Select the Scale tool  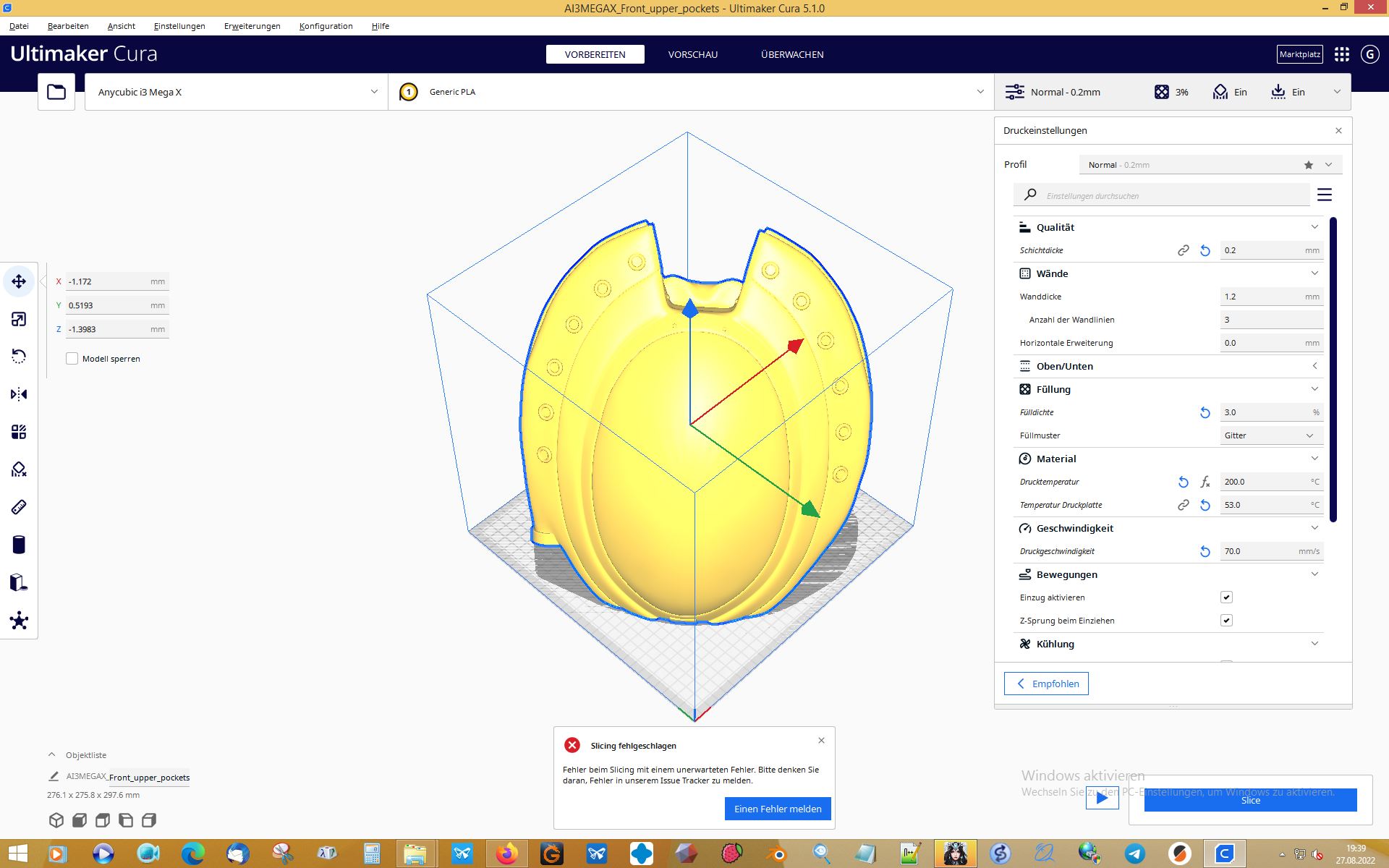click(19, 319)
